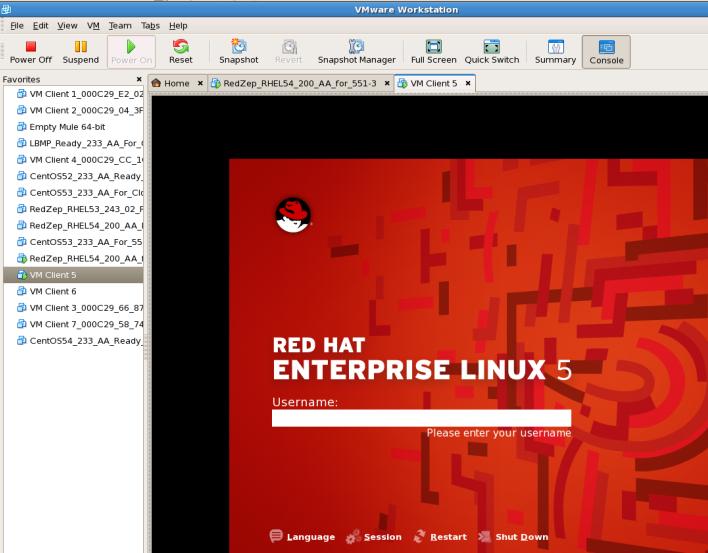The width and height of the screenshot is (708, 553).
Task: Click the Username input field
Action: pyautogui.click(x=421, y=418)
